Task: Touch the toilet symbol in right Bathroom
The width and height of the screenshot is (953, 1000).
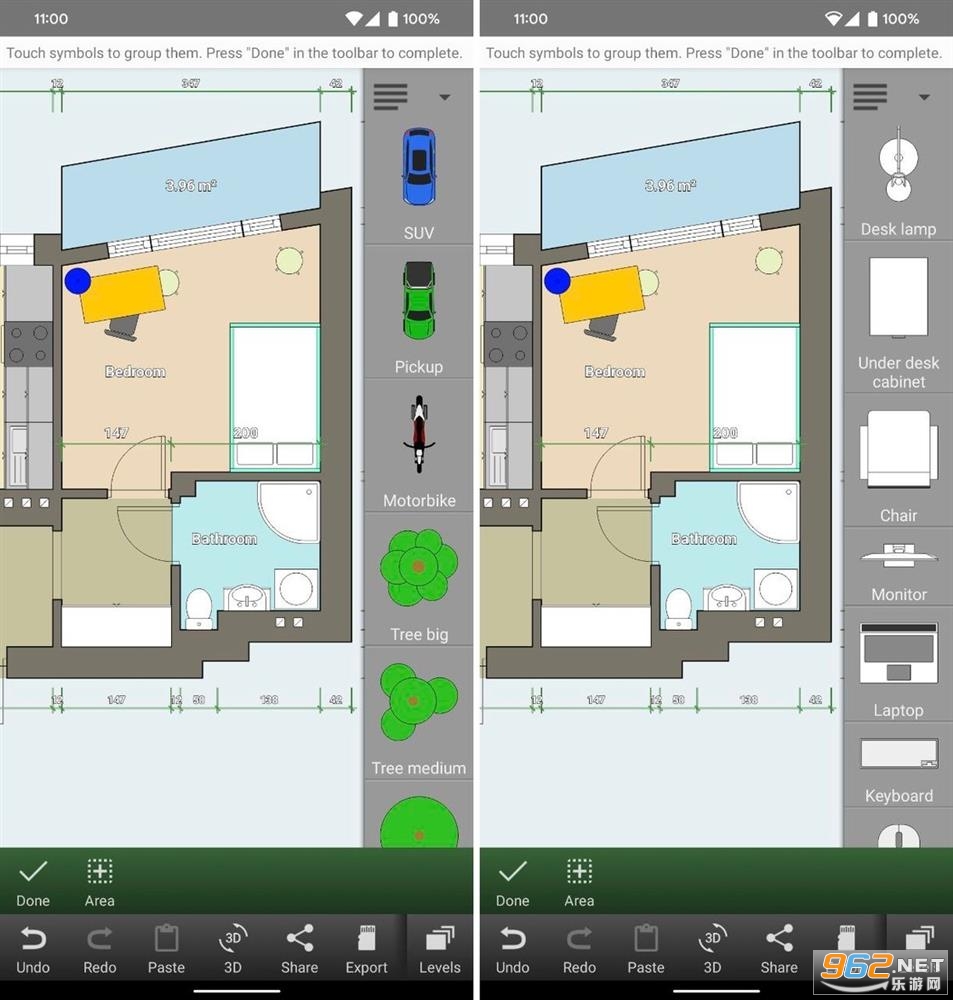Action: 679,609
